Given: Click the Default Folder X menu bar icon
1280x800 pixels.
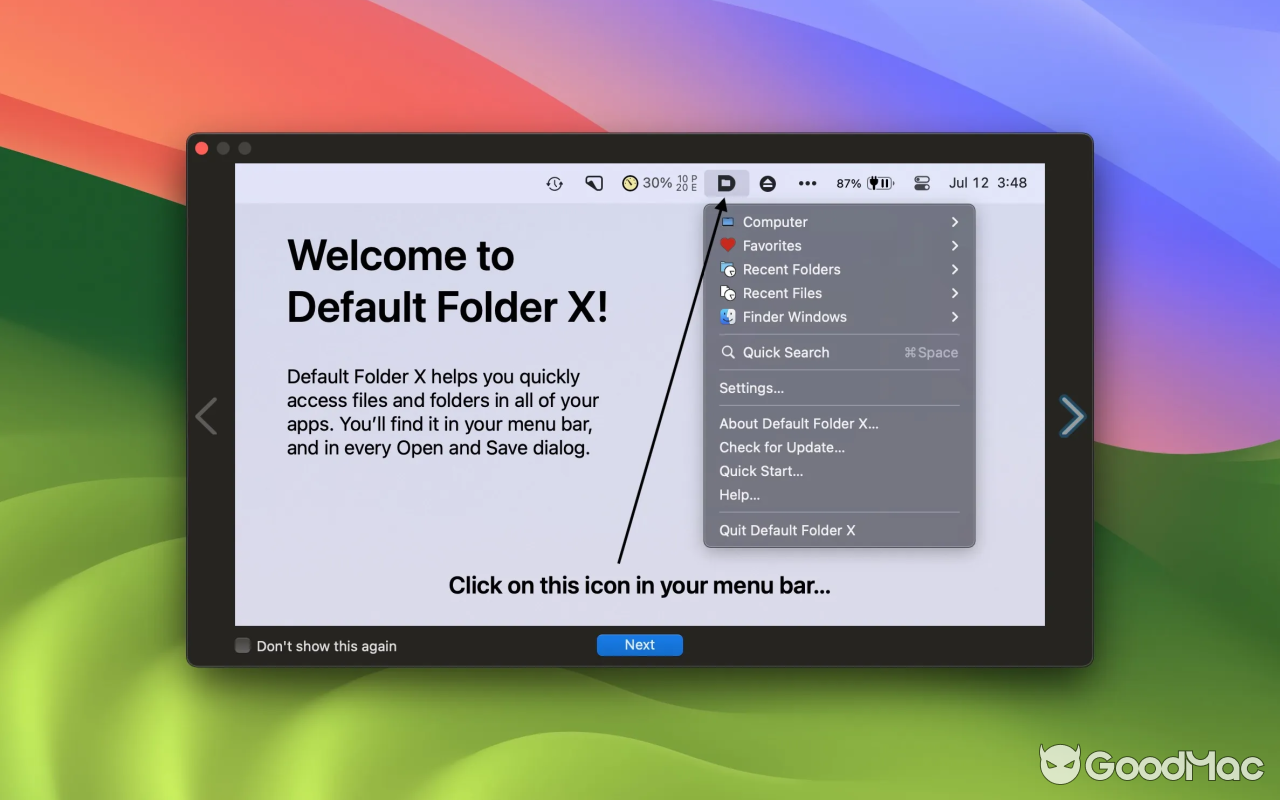Looking at the screenshot, I should [x=726, y=183].
